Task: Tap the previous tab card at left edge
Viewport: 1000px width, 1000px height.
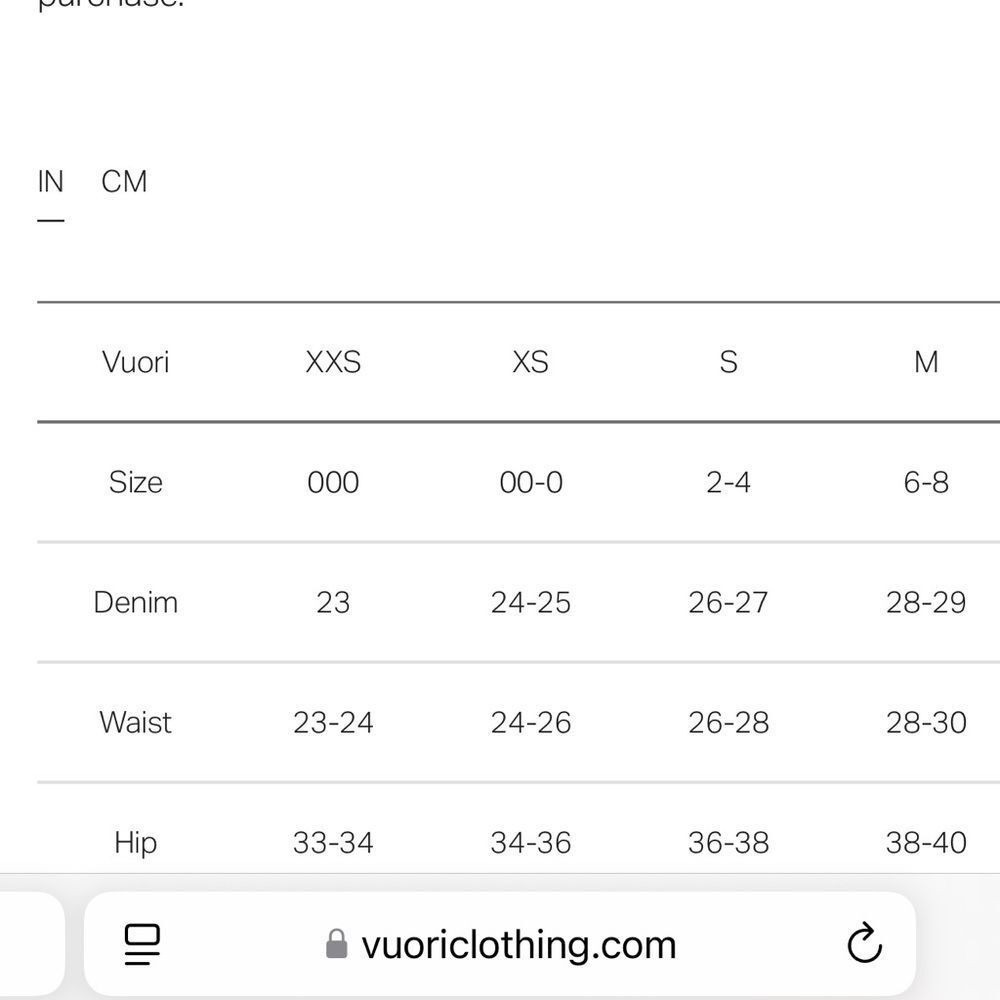Action: tap(32, 944)
